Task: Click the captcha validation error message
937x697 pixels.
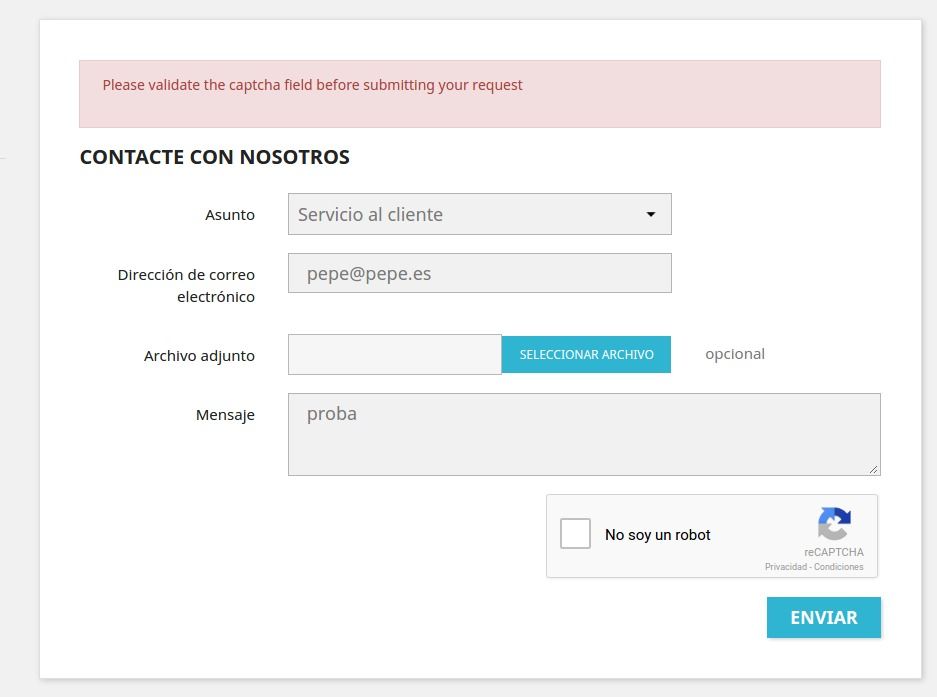Action: 312,85
